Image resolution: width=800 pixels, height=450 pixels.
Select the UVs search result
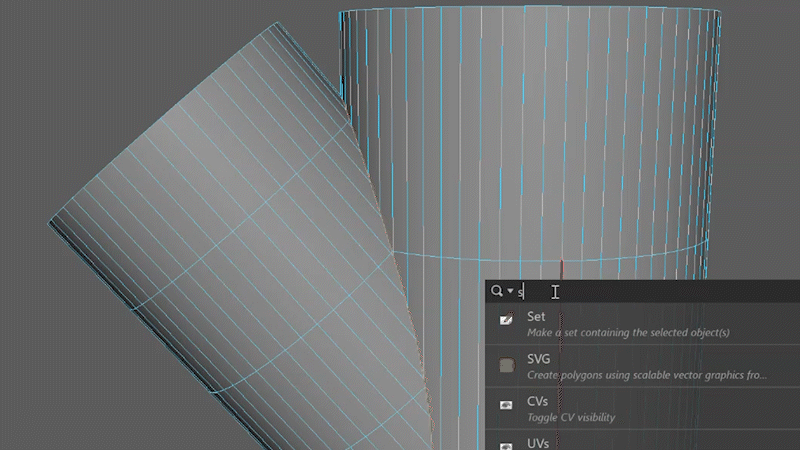tap(642, 440)
